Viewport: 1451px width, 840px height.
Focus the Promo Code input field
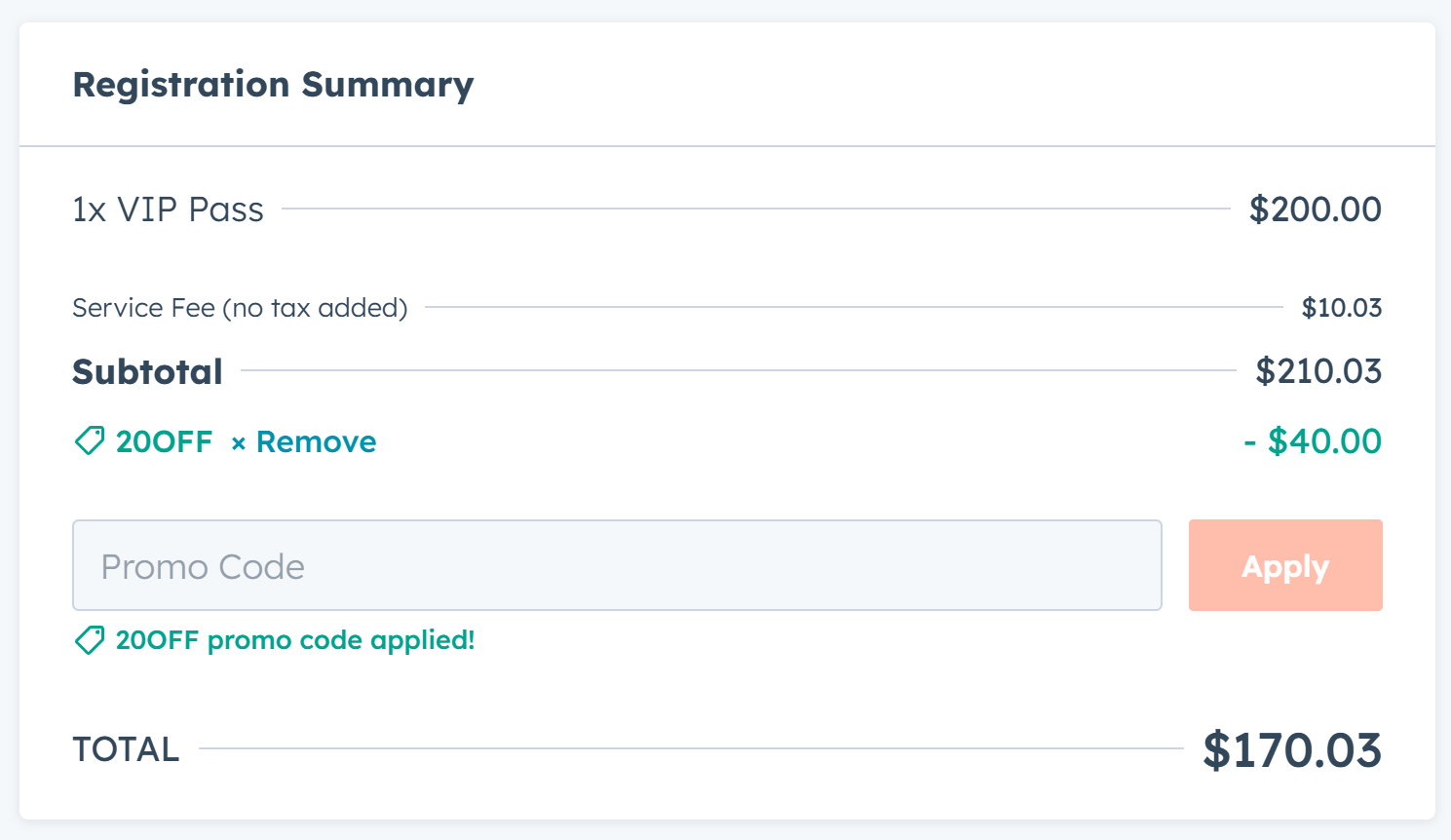click(x=617, y=565)
